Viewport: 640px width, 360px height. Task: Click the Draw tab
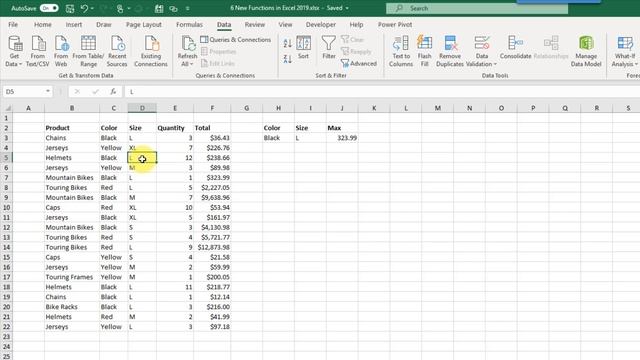tap(104, 24)
